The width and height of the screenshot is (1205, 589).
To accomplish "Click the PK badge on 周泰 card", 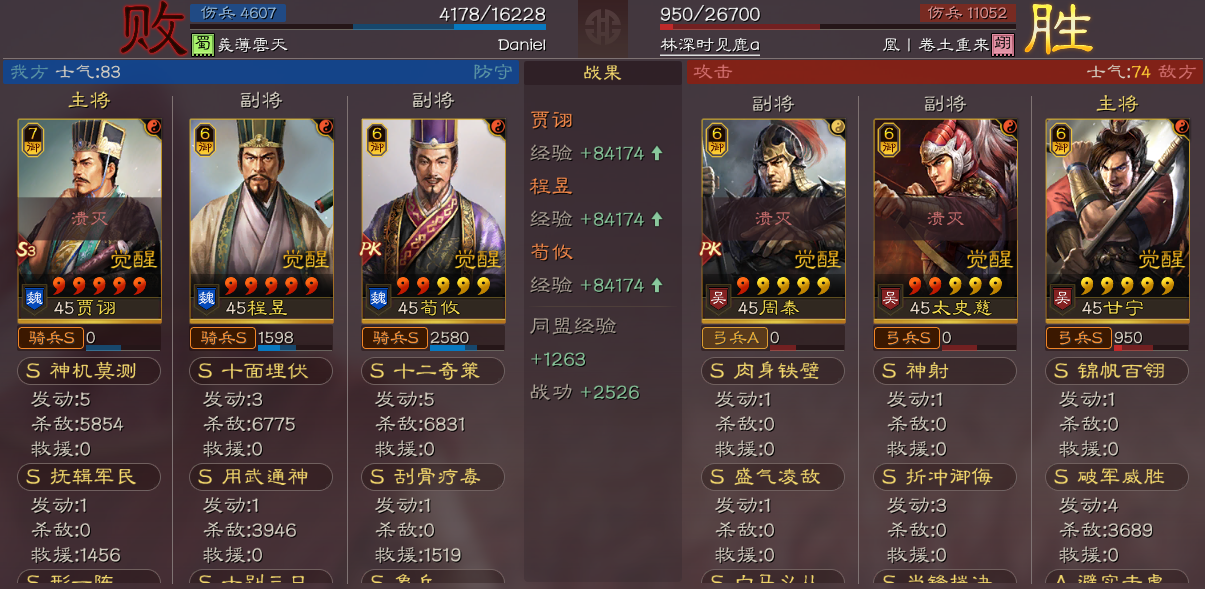I will (712, 250).
